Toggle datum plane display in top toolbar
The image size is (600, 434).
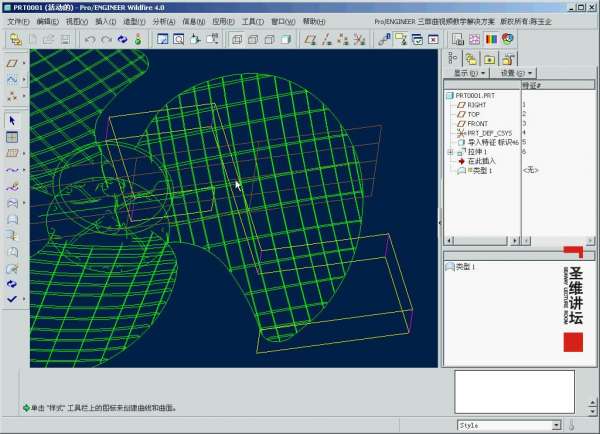310,40
